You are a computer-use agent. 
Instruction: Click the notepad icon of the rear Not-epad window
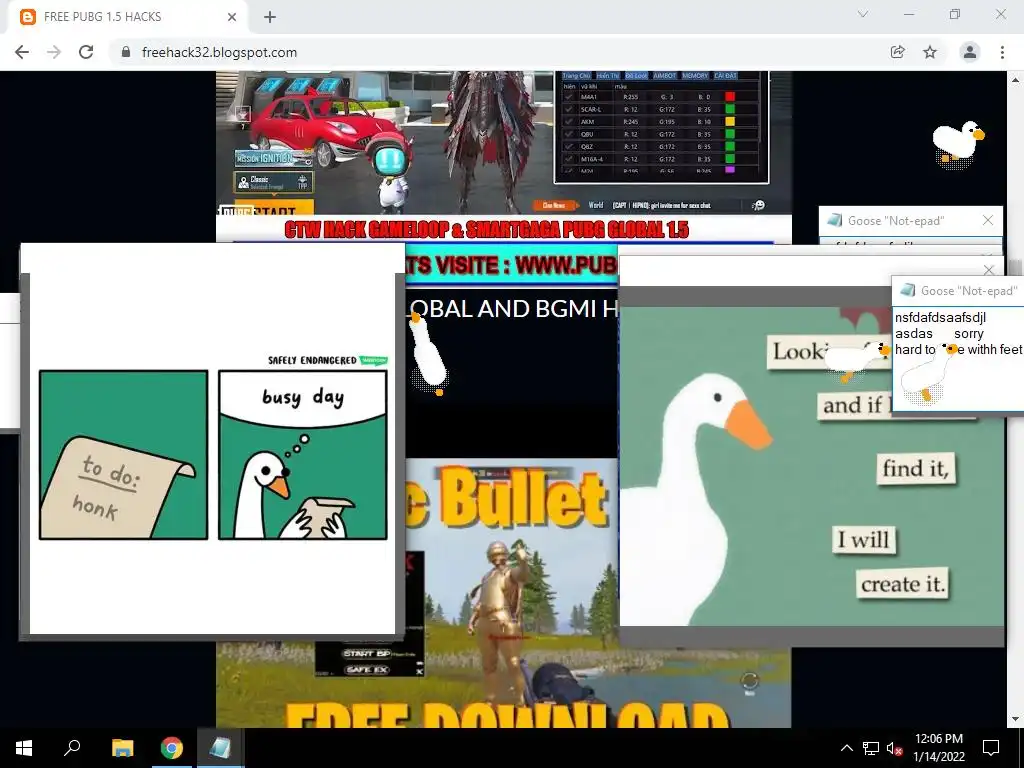[x=834, y=220]
